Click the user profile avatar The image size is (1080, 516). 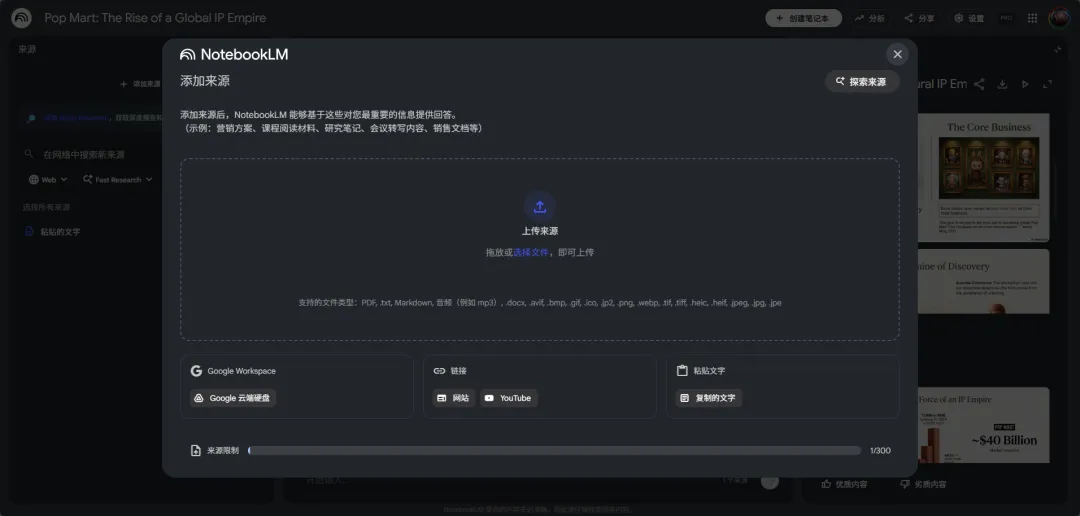click(x=1059, y=18)
